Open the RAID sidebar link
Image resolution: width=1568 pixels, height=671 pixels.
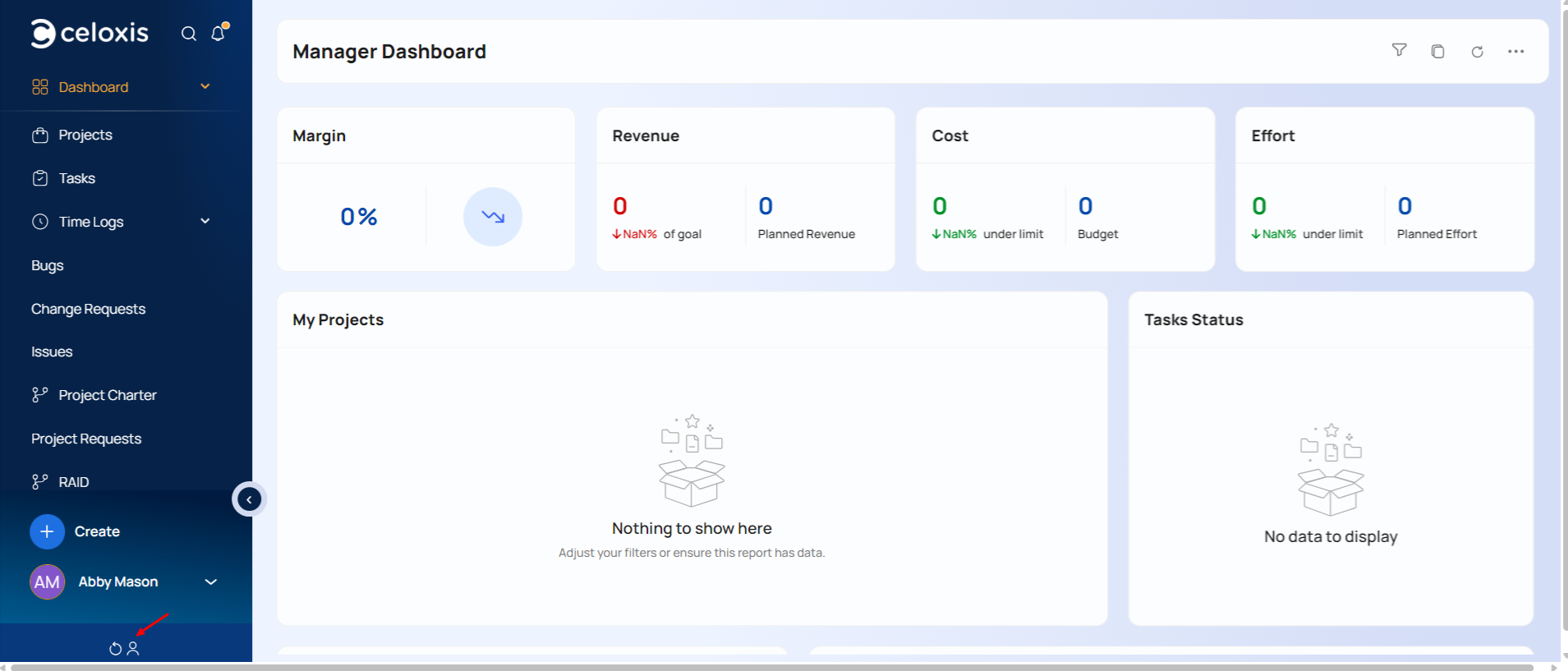pyautogui.click(x=73, y=482)
